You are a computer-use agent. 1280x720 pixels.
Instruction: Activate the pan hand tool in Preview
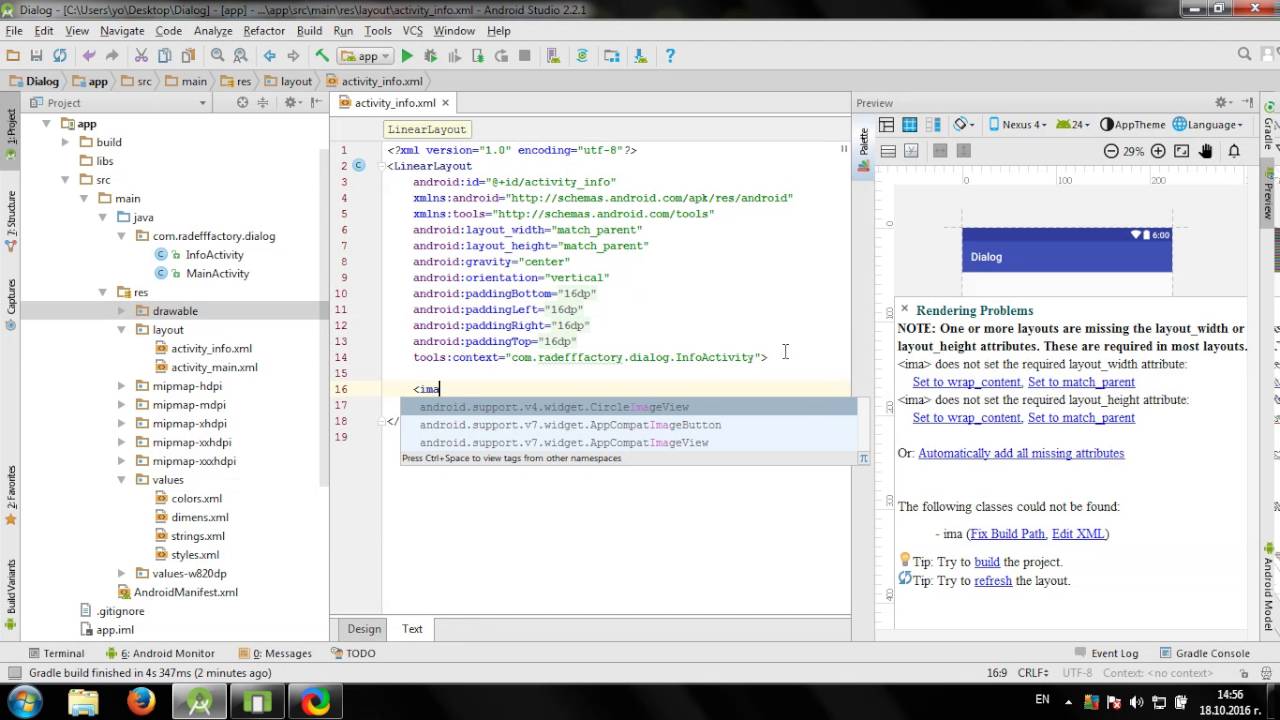(1206, 151)
